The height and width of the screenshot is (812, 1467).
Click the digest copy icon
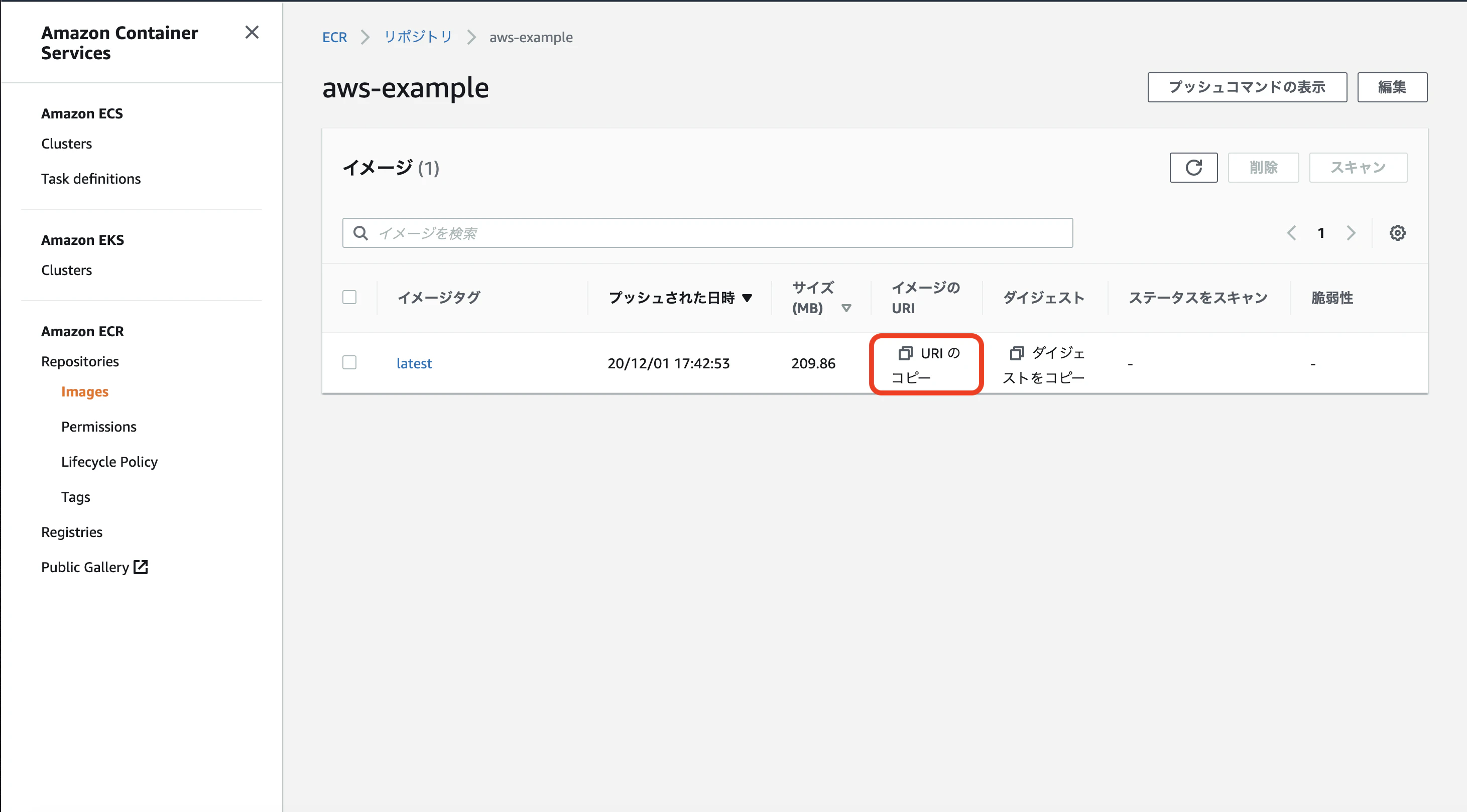coord(1017,354)
